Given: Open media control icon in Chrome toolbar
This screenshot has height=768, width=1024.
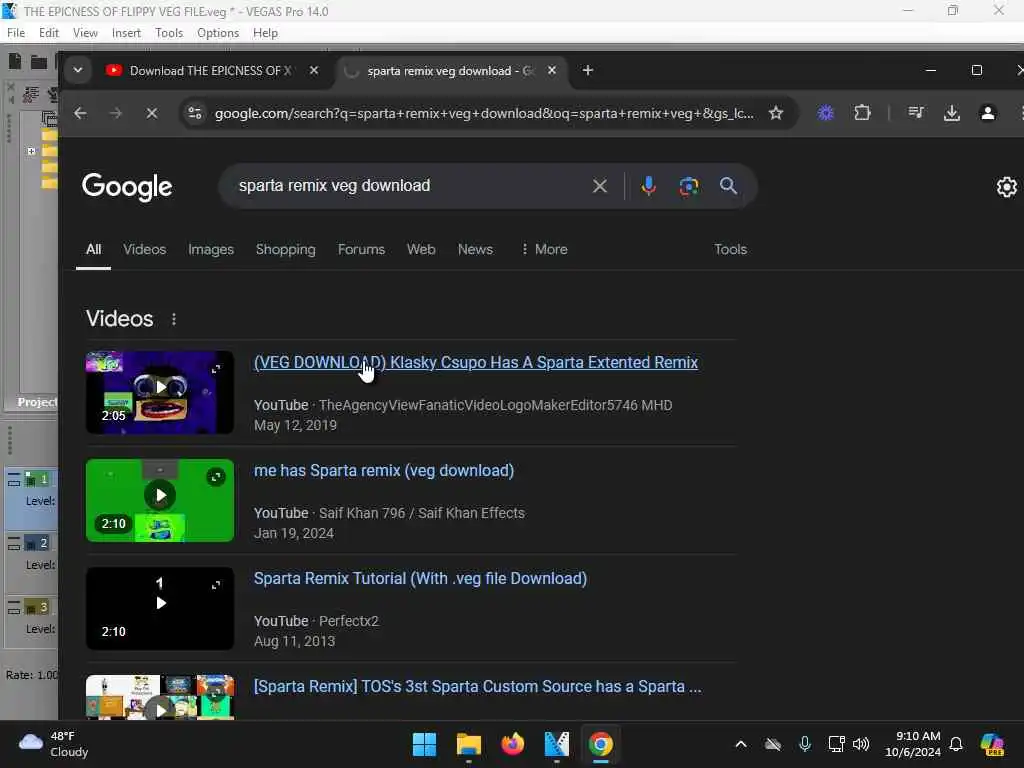Looking at the screenshot, I should (x=916, y=113).
